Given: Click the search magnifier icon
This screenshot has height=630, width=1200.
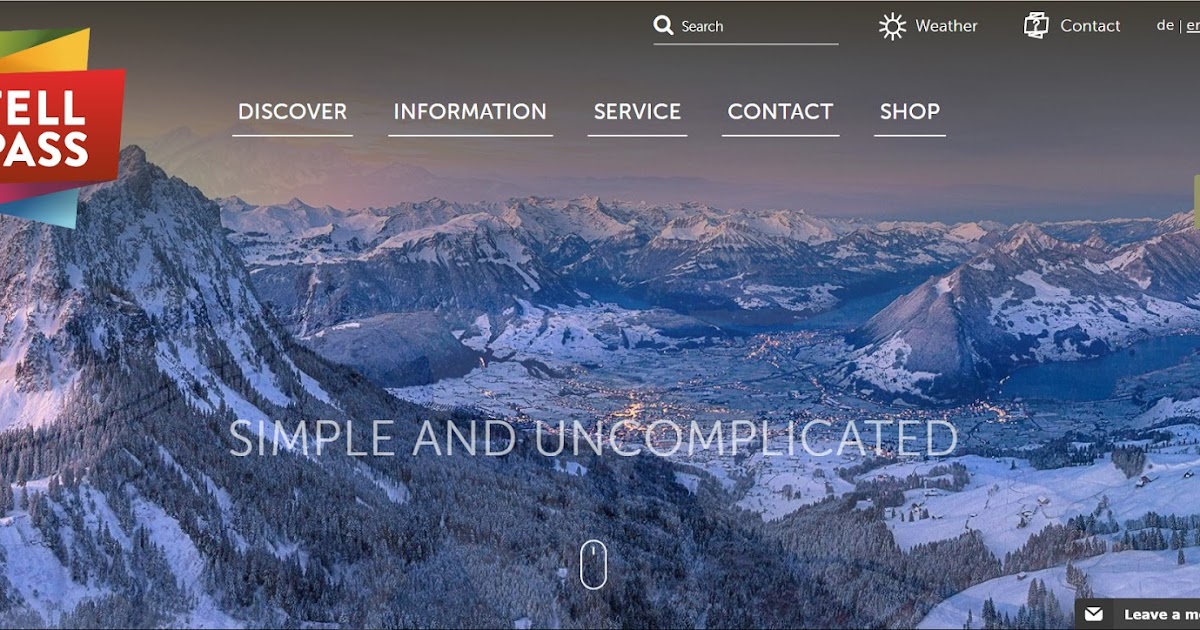Looking at the screenshot, I should tap(663, 25).
